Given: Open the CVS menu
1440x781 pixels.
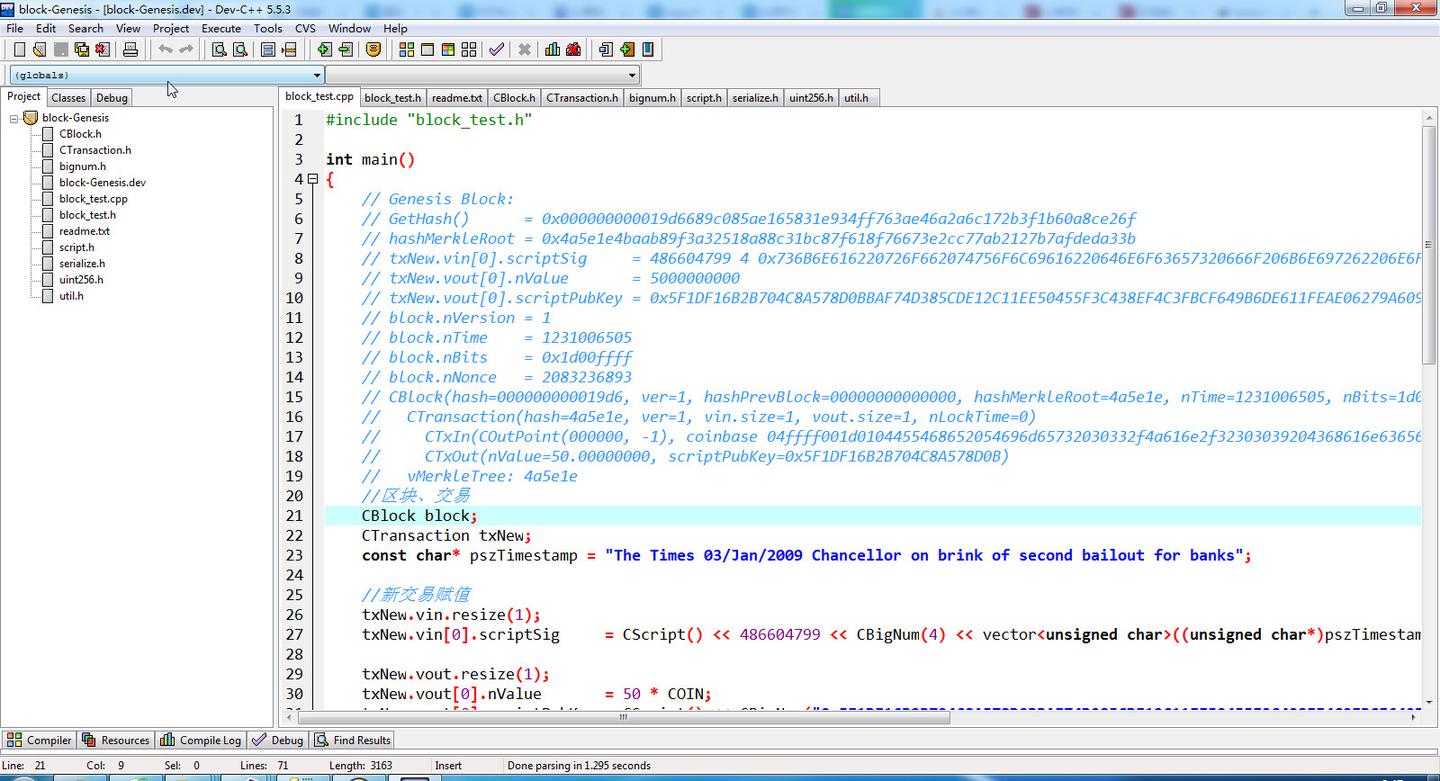Looking at the screenshot, I should click(x=305, y=28).
